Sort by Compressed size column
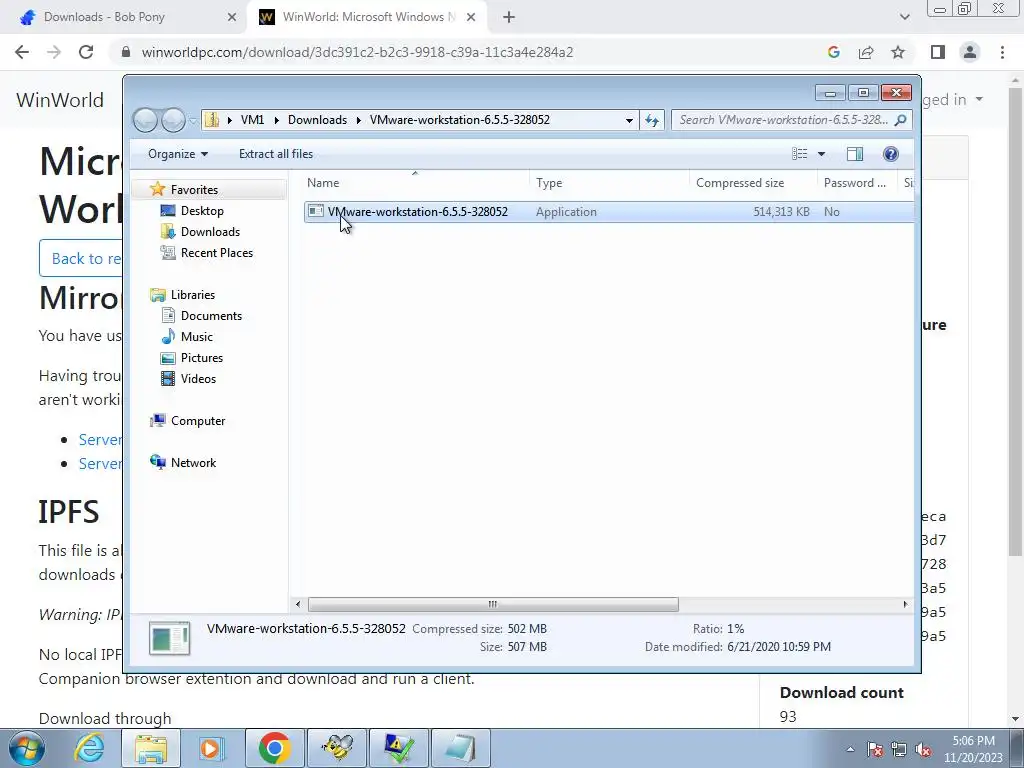Viewport: 1024px width, 768px height. [753, 183]
